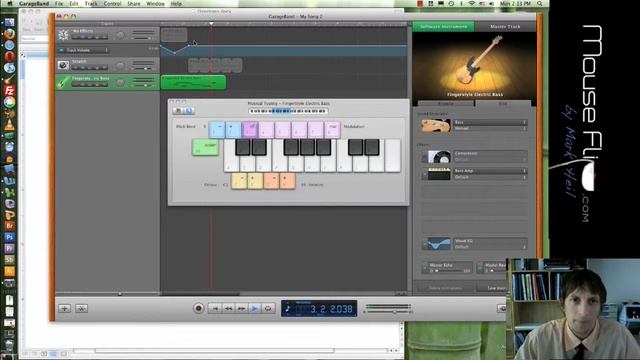Select the green bass region in timeline

pyautogui.click(x=193, y=82)
